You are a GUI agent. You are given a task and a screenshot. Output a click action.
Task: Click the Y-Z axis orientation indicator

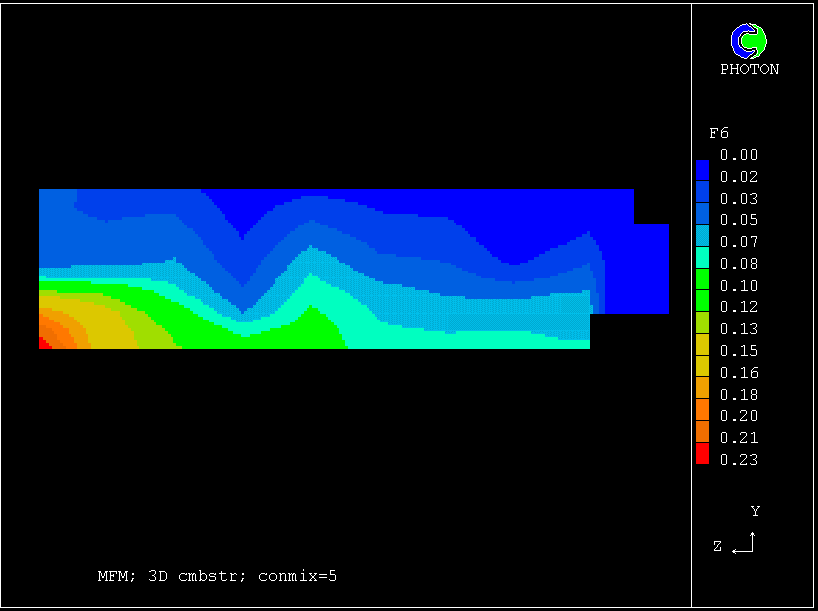744,543
